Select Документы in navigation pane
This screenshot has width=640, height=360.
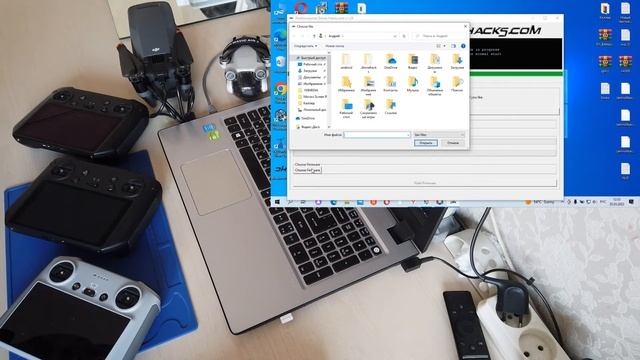[311, 77]
